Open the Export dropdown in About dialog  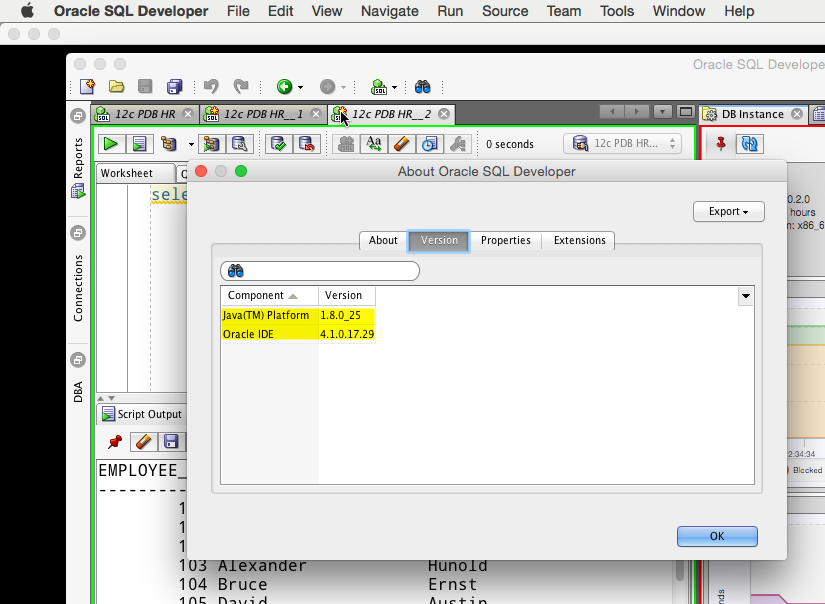click(729, 212)
